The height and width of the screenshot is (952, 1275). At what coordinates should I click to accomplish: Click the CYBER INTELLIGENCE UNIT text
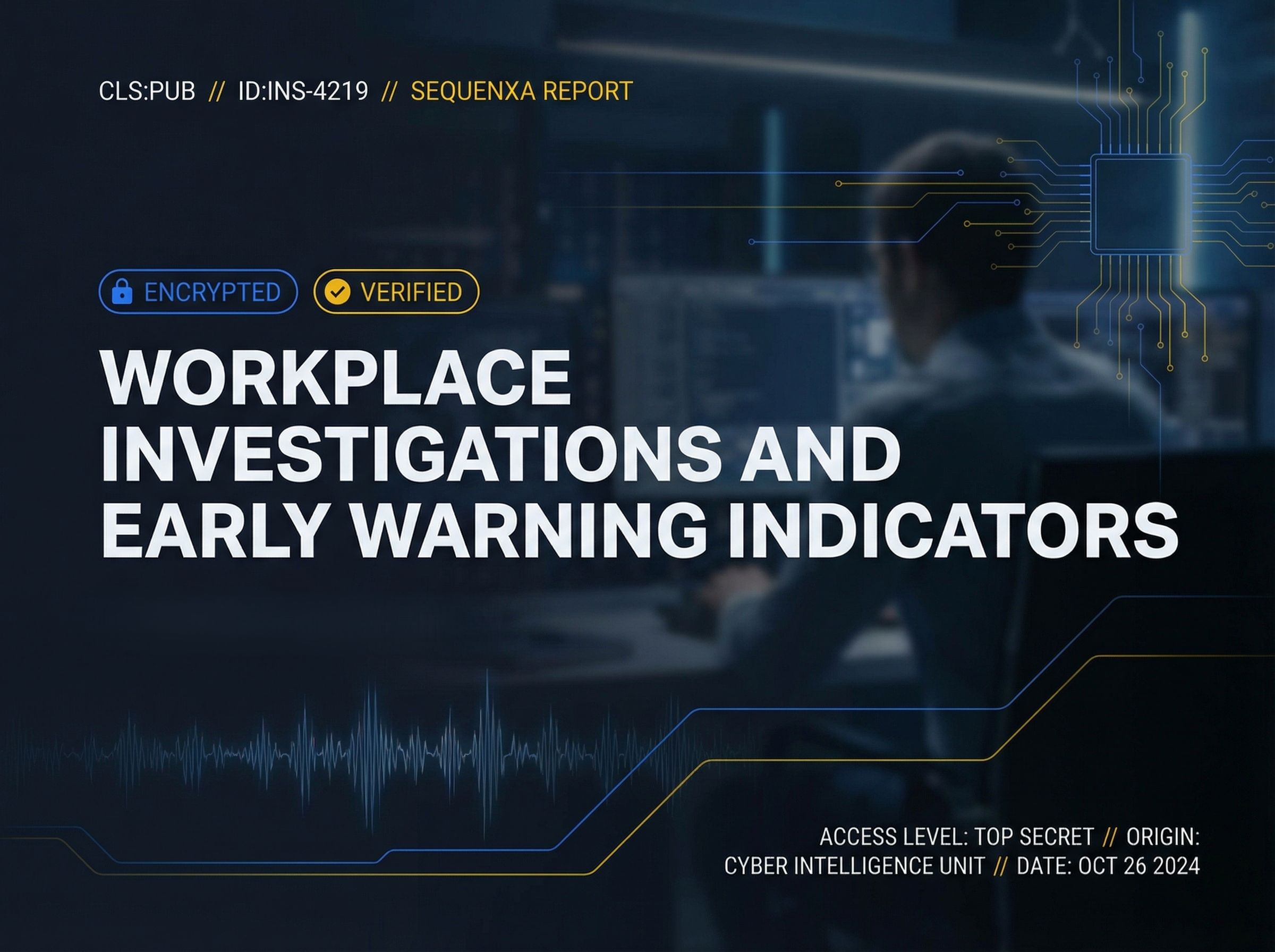[x=854, y=866]
